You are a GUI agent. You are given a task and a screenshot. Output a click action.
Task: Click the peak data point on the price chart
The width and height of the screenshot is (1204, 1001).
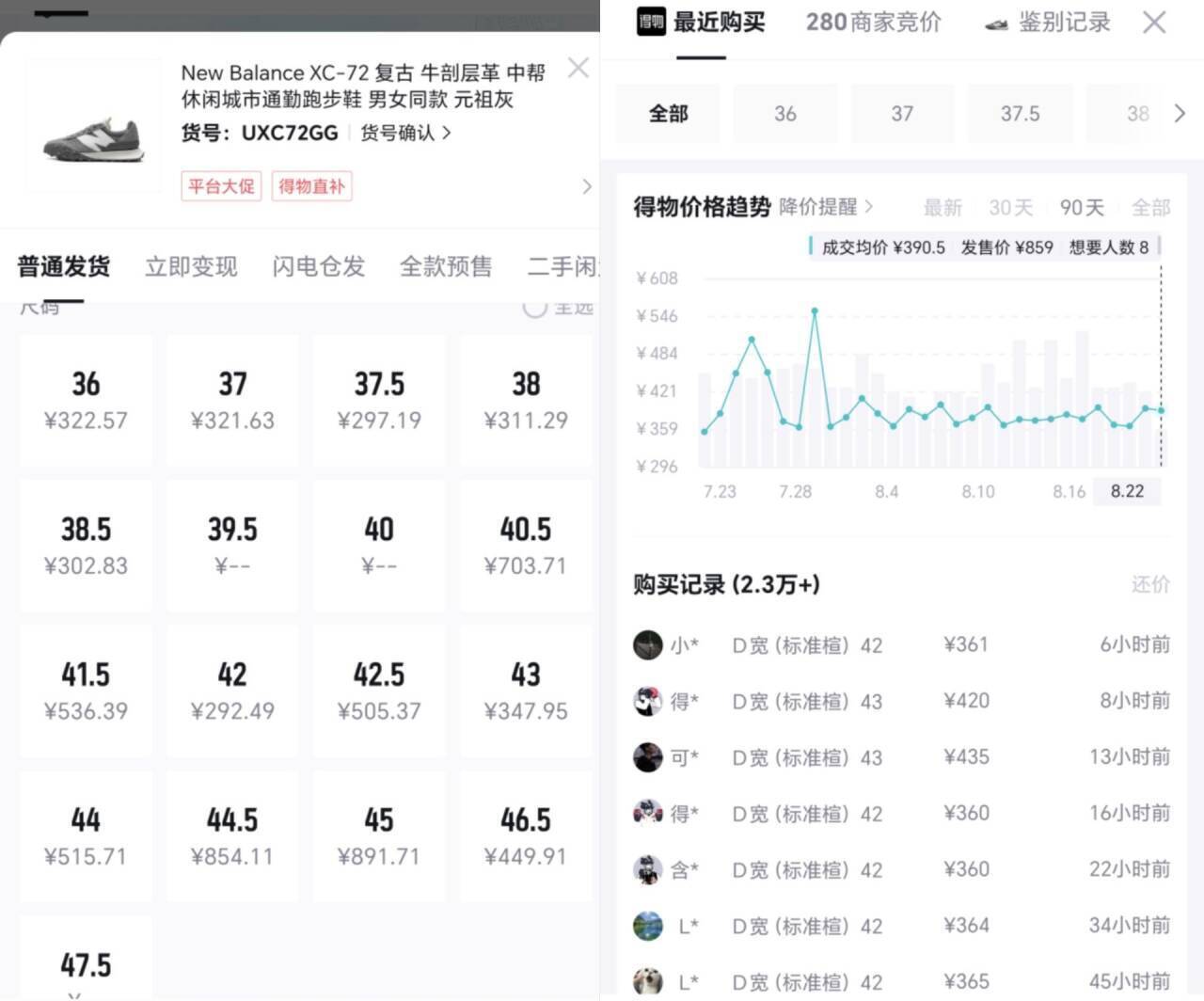[x=815, y=310]
